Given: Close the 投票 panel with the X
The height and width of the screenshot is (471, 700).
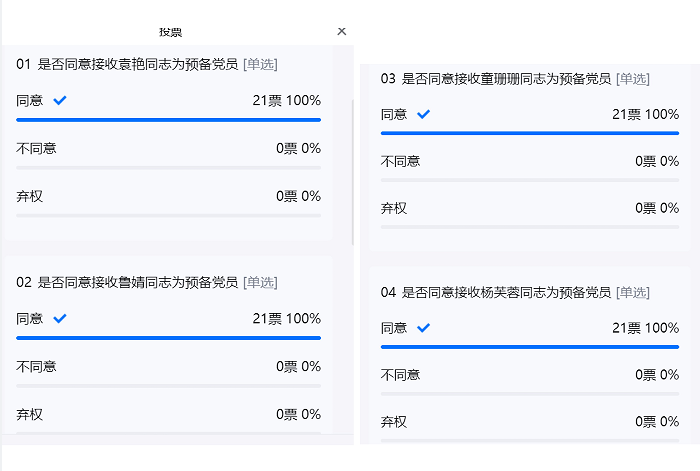Looking at the screenshot, I should pos(342,31).
